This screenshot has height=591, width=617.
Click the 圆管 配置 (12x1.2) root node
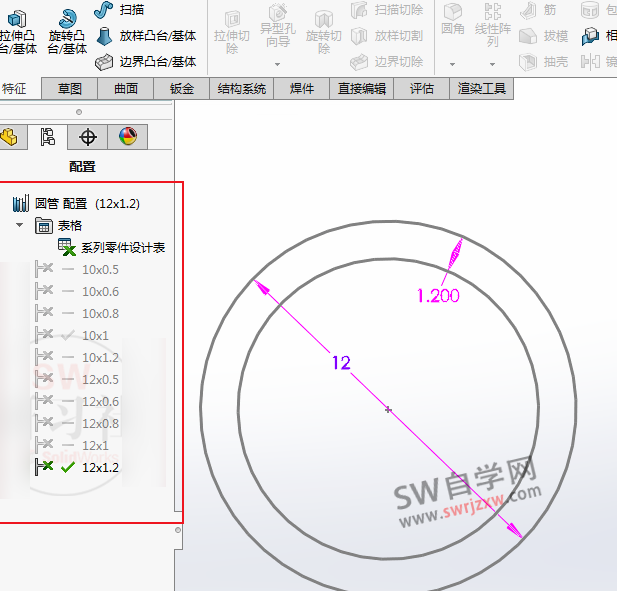click(76, 203)
